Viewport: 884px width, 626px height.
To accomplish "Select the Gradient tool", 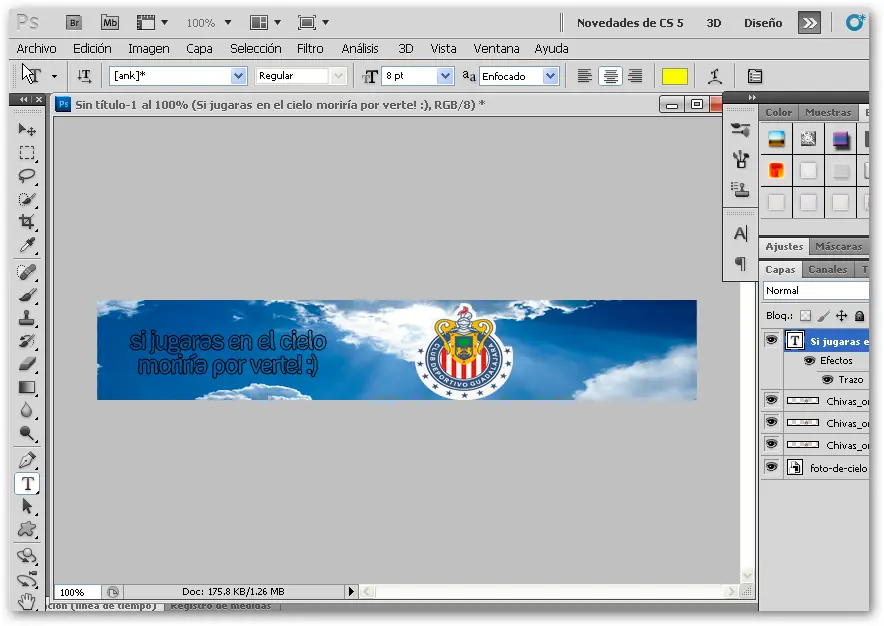I will pos(26,387).
